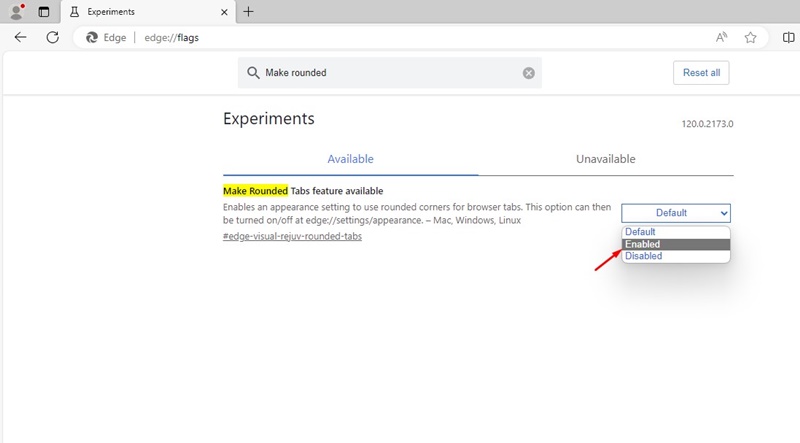800x443 pixels.
Task: Toggle Read aloud icon
Action: tap(721, 37)
